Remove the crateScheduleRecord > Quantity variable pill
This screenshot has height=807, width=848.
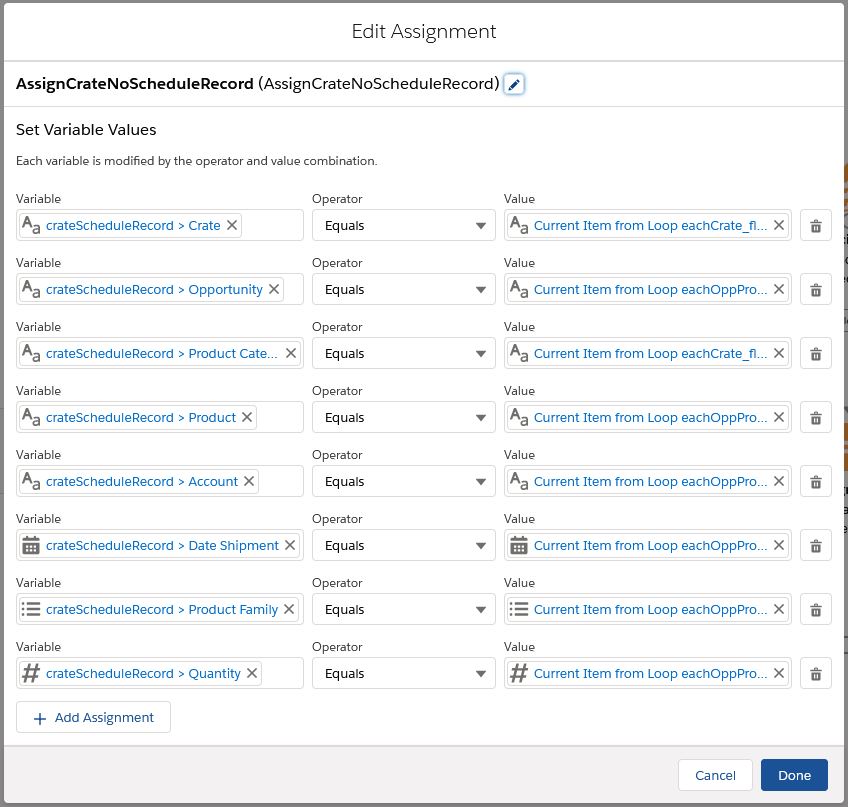tap(252, 674)
